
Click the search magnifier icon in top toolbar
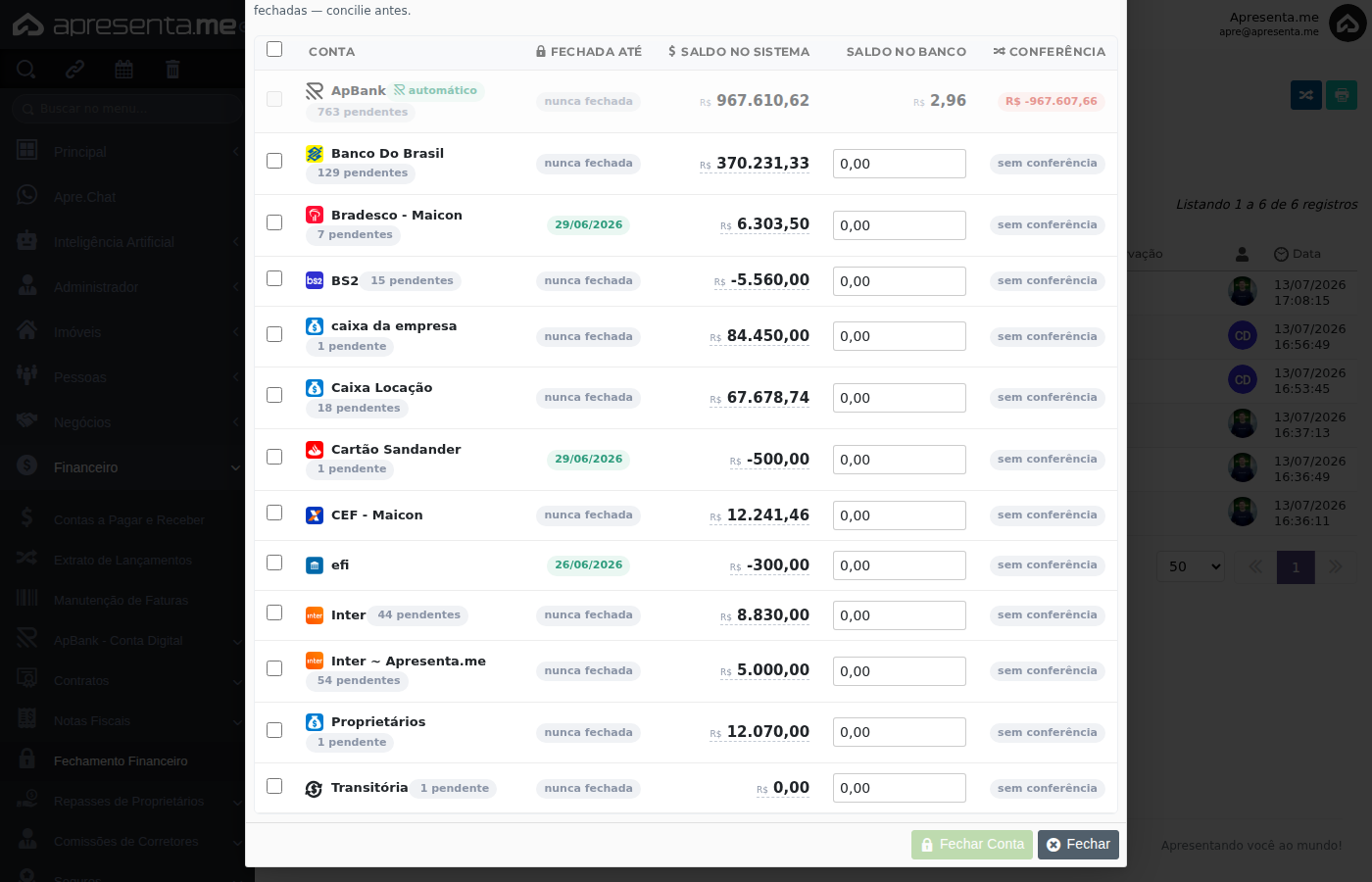pos(26,69)
